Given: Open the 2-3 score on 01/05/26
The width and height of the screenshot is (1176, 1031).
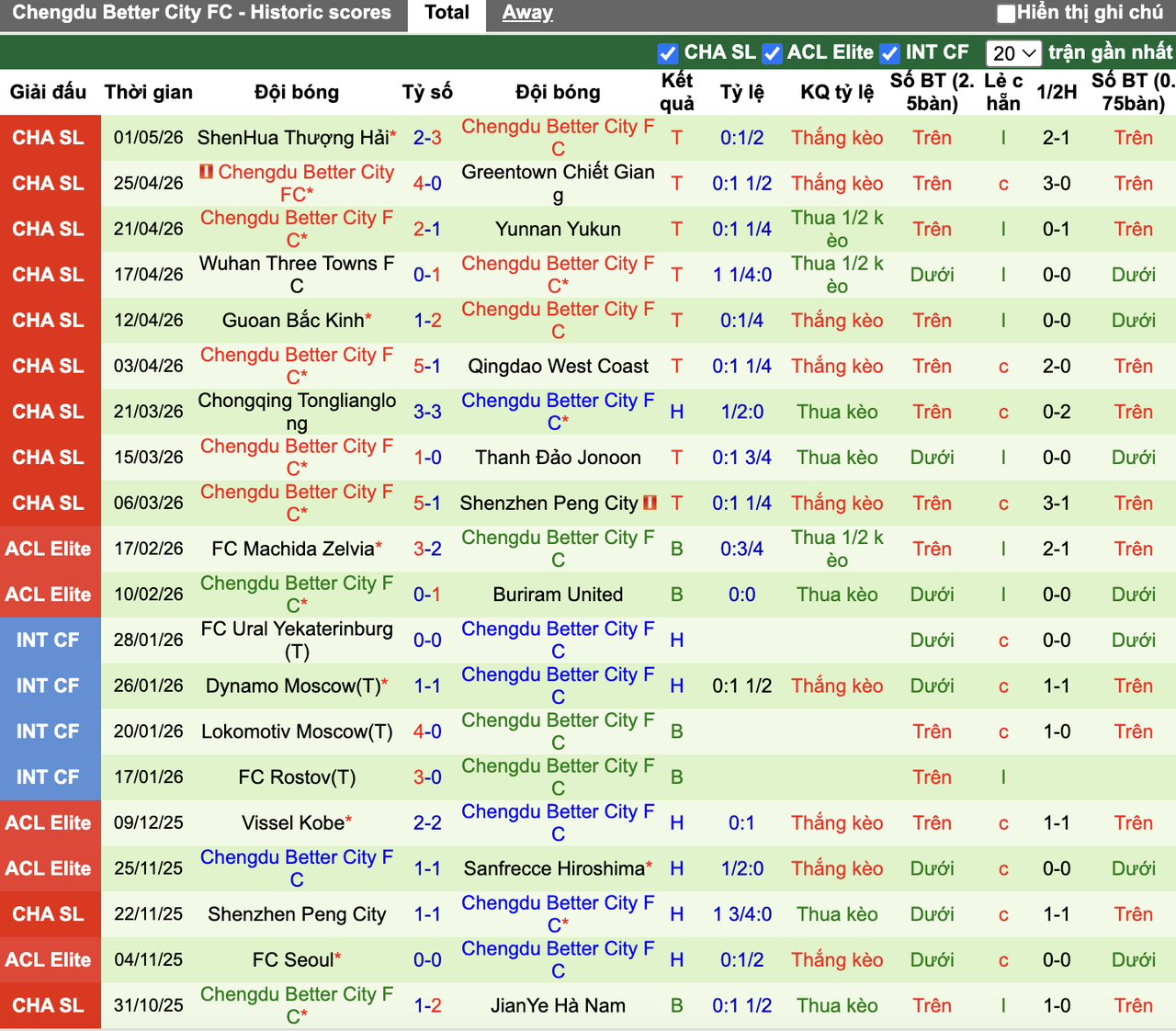Looking at the screenshot, I should pyautogui.click(x=427, y=138).
